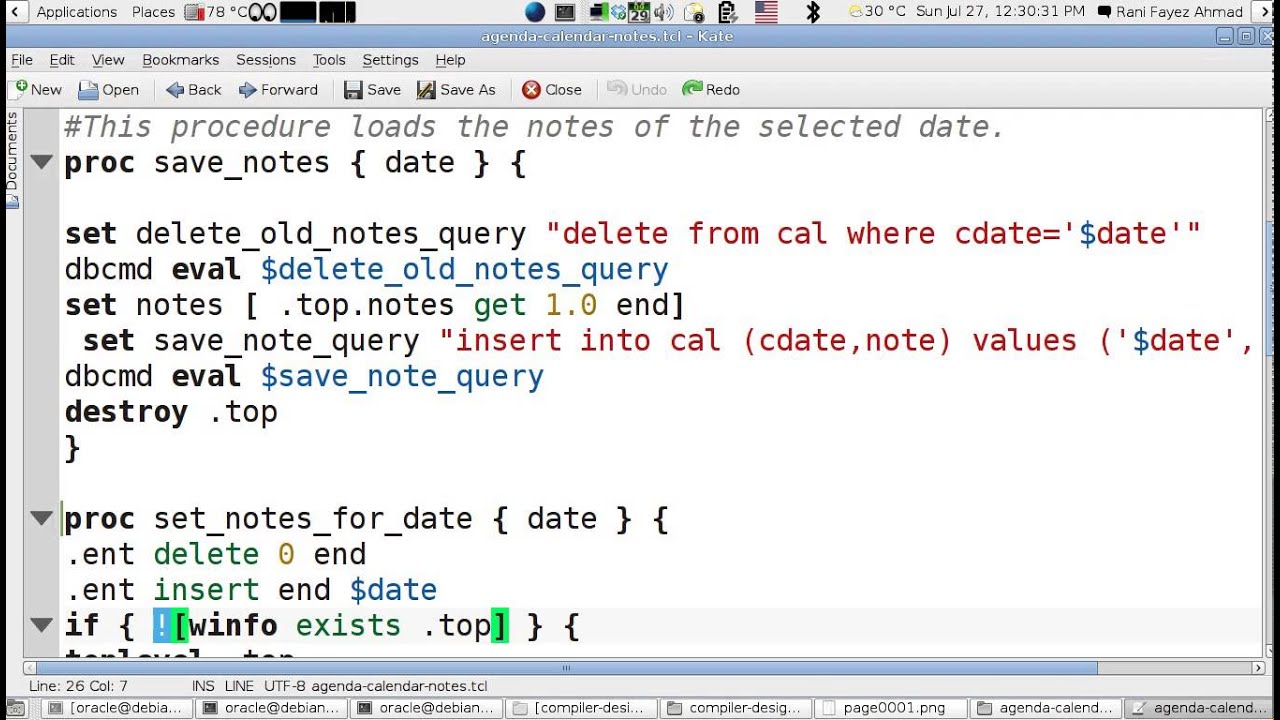The image size is (1280, 720).
Task: Switch to [compiler-desi... taskbar window
Action: tap(580, 708)
